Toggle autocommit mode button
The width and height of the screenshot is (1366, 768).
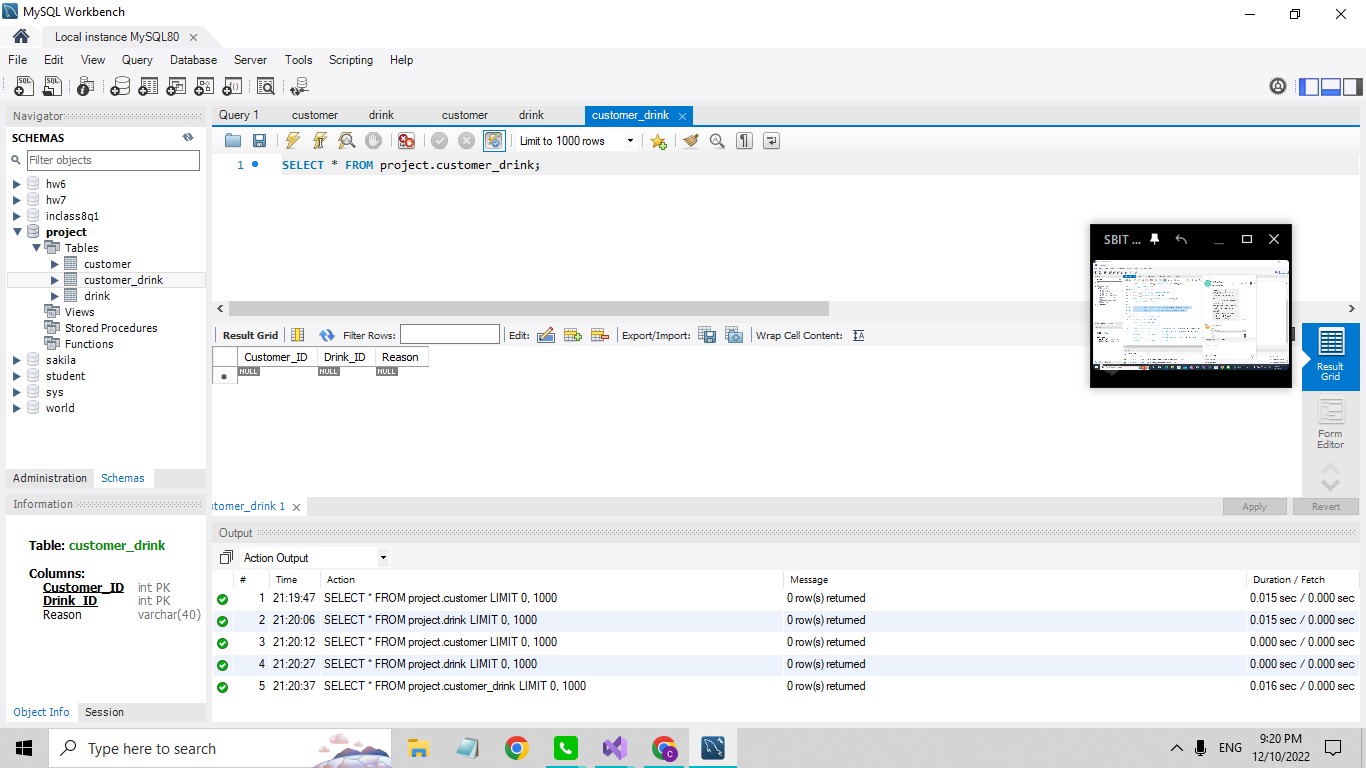(493, 141)
